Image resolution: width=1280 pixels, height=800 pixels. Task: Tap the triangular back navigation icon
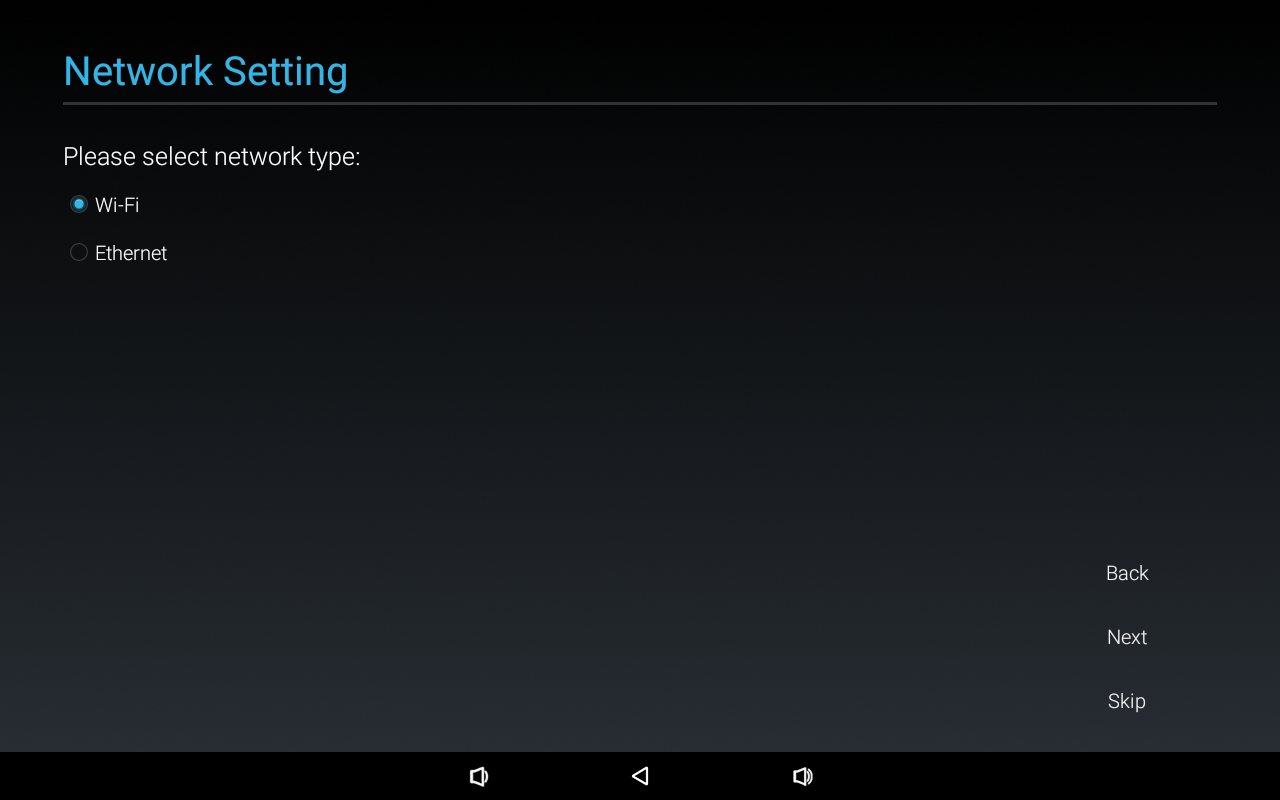pyautogui.click(x=640, y=776)
